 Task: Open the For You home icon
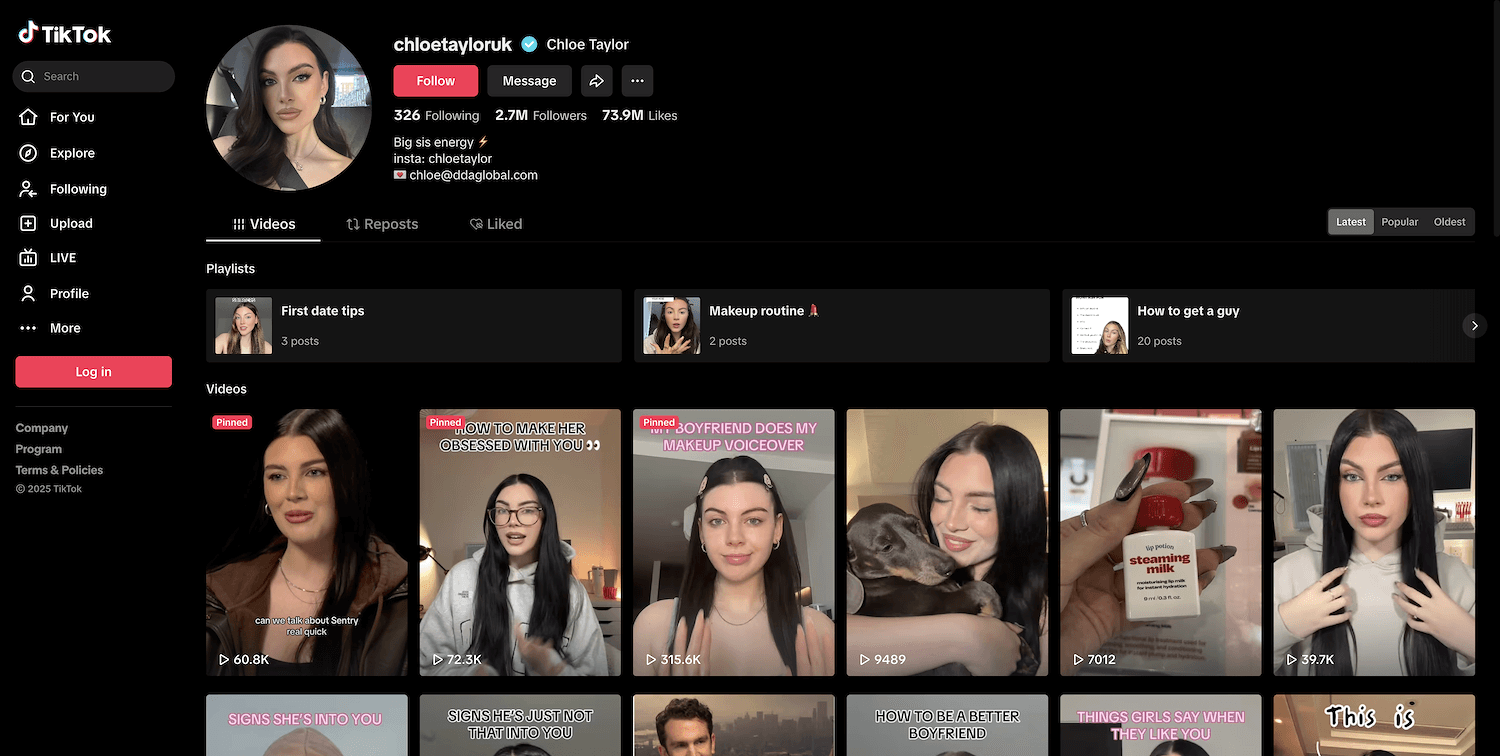29,117
